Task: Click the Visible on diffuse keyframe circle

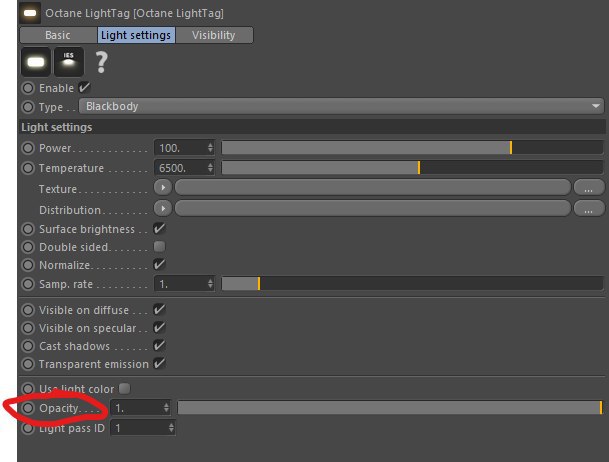Action: tap(28, 310)
